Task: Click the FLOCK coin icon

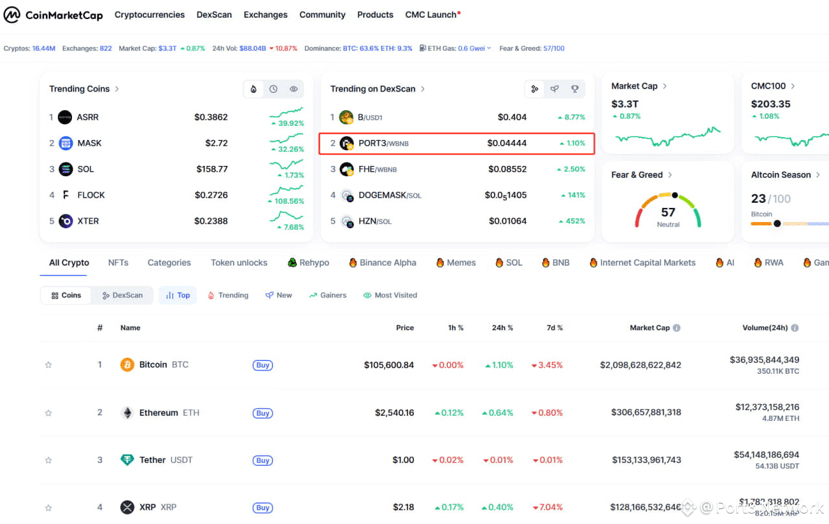Action: [x=66, y=195]
